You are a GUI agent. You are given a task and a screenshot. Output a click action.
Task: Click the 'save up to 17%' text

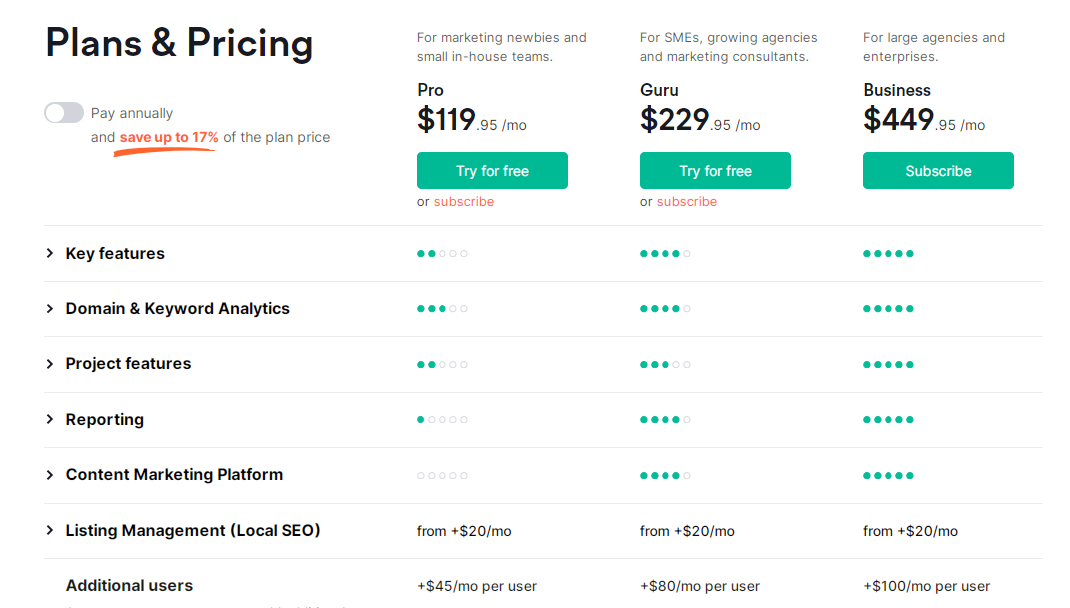169,137
